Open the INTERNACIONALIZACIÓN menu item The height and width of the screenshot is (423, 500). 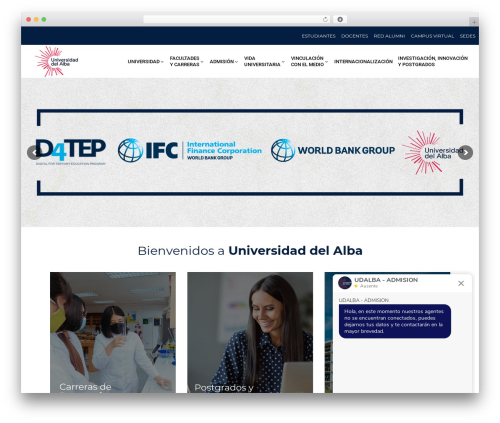[363, 61]
